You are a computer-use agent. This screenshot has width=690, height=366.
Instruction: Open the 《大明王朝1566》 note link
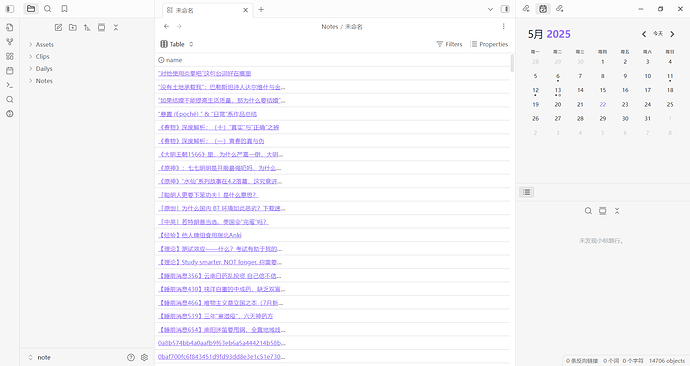(220, 154)
